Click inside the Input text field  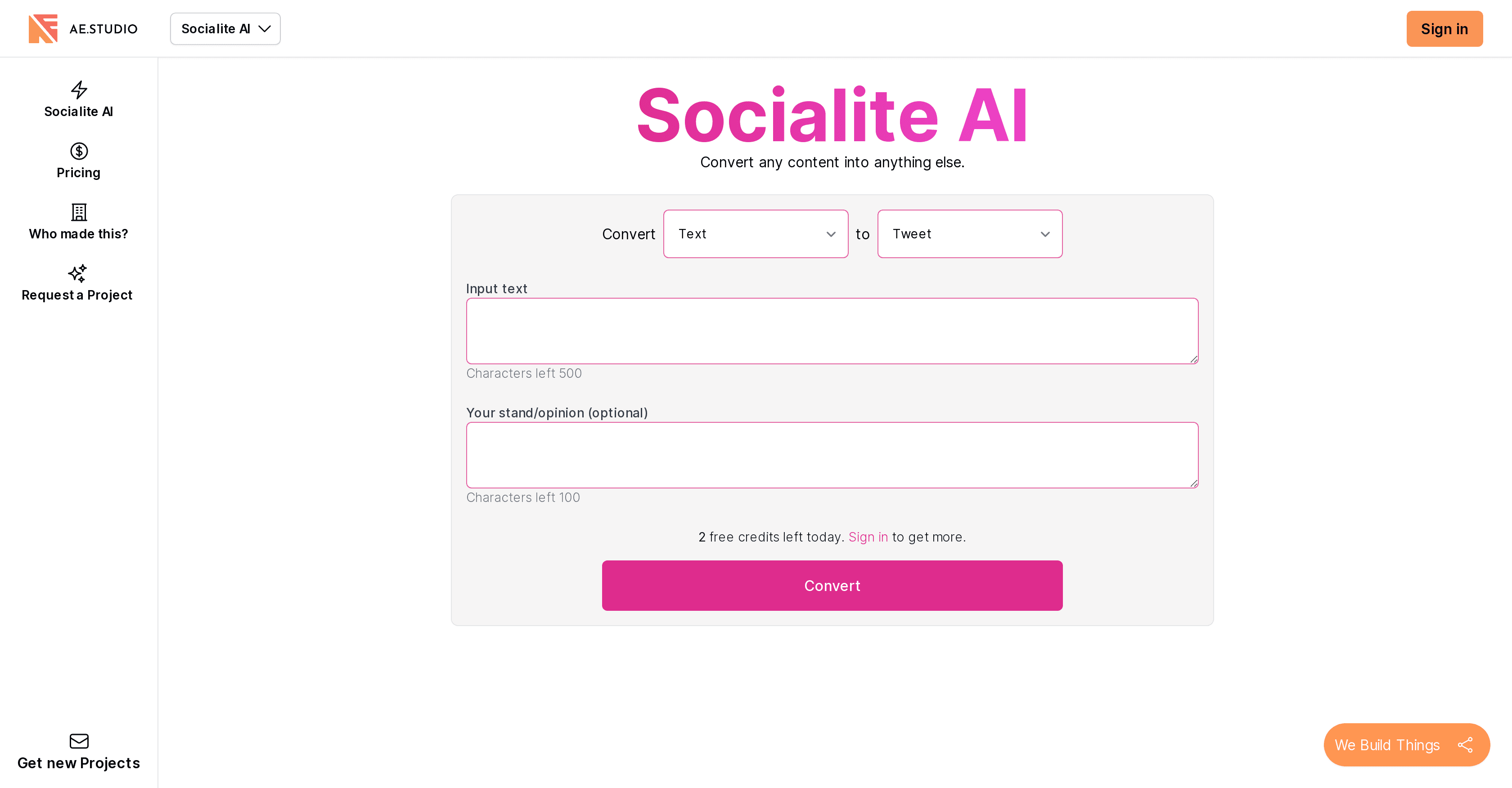[832, 330]
